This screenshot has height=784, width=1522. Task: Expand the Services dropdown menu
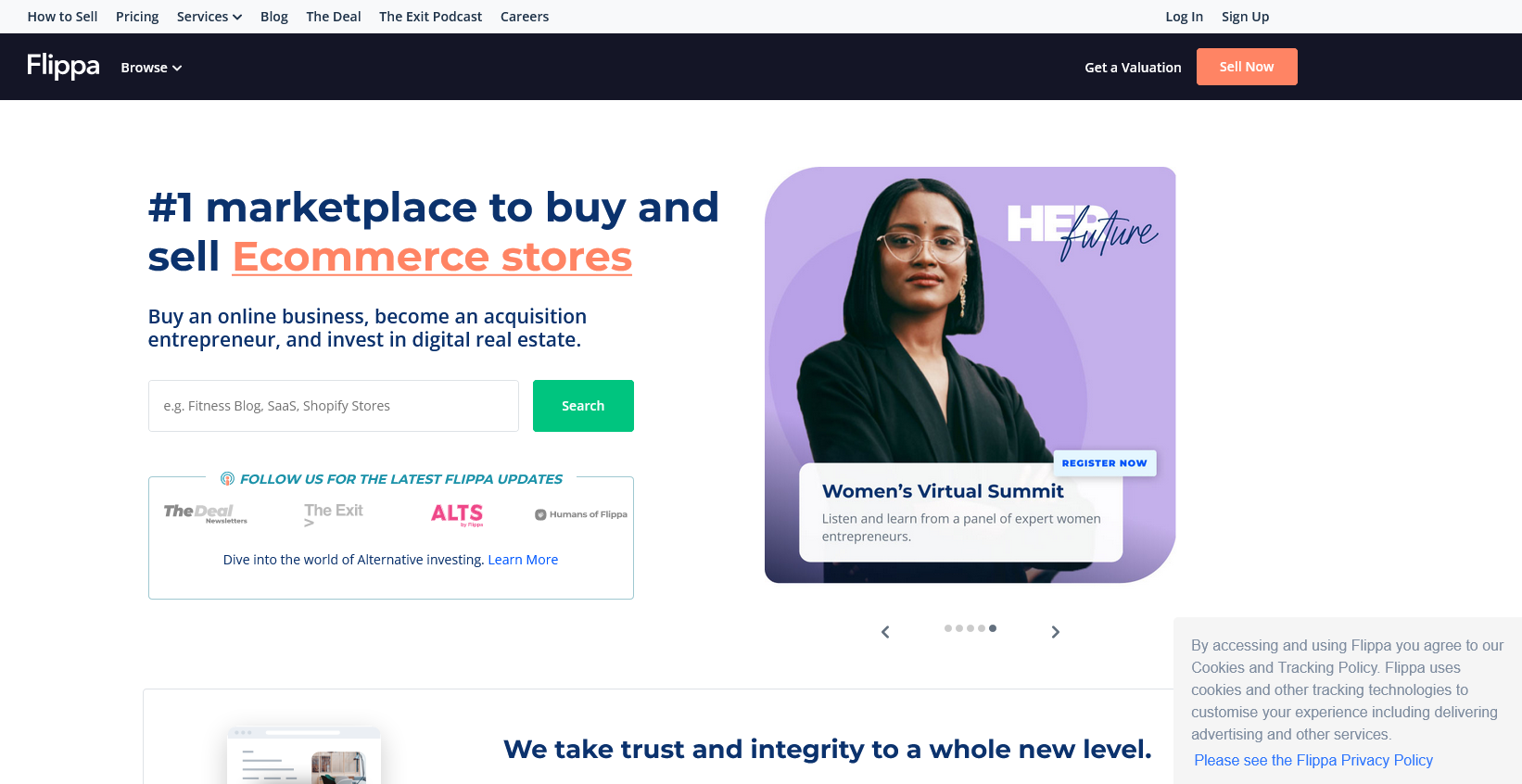pyautogui.click(x=209, y=17)
